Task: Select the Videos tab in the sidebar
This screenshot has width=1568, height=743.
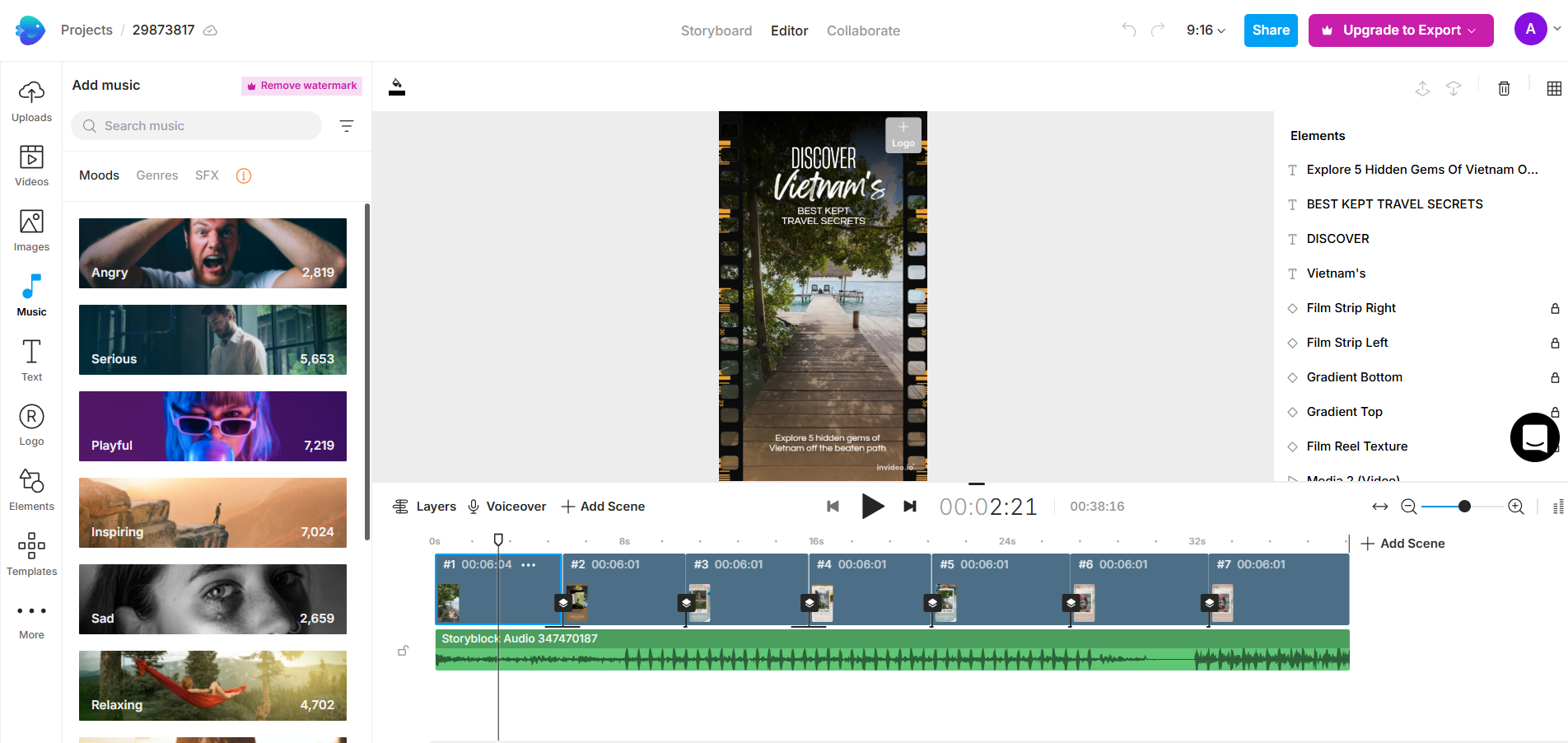Action: tap(31, 166)
